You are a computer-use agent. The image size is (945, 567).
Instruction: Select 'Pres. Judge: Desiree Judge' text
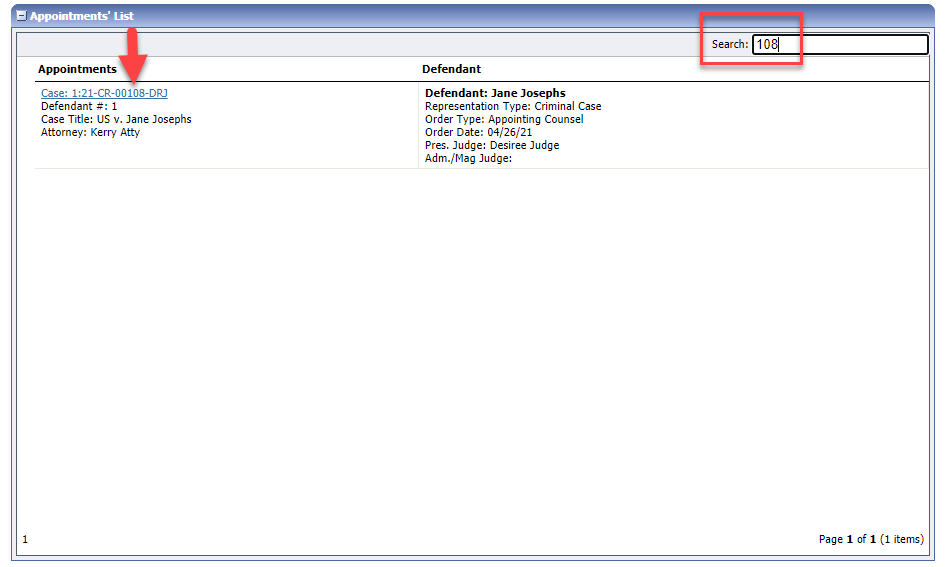pyautogui.click(x=492, y=145)
